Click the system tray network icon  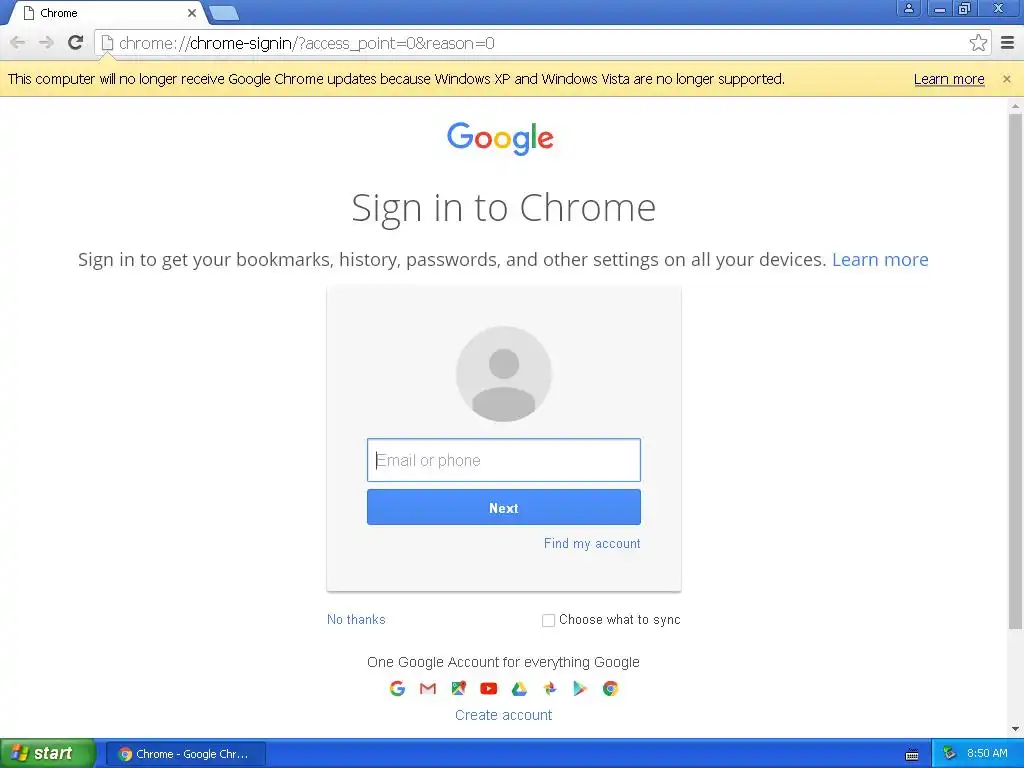click(949, 754)
